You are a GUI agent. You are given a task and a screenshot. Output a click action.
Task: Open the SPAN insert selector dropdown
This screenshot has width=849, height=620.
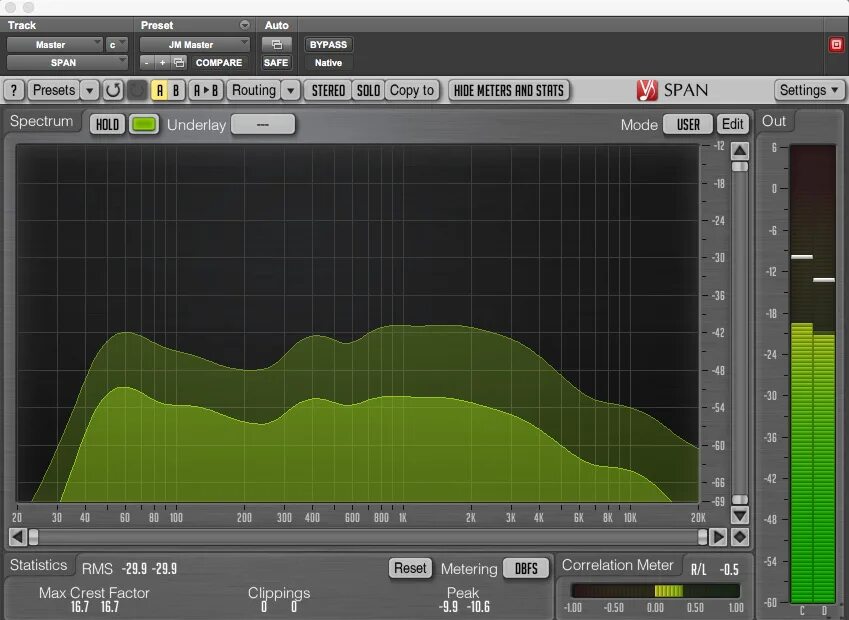pyautogui.click(x=67, y=63)
